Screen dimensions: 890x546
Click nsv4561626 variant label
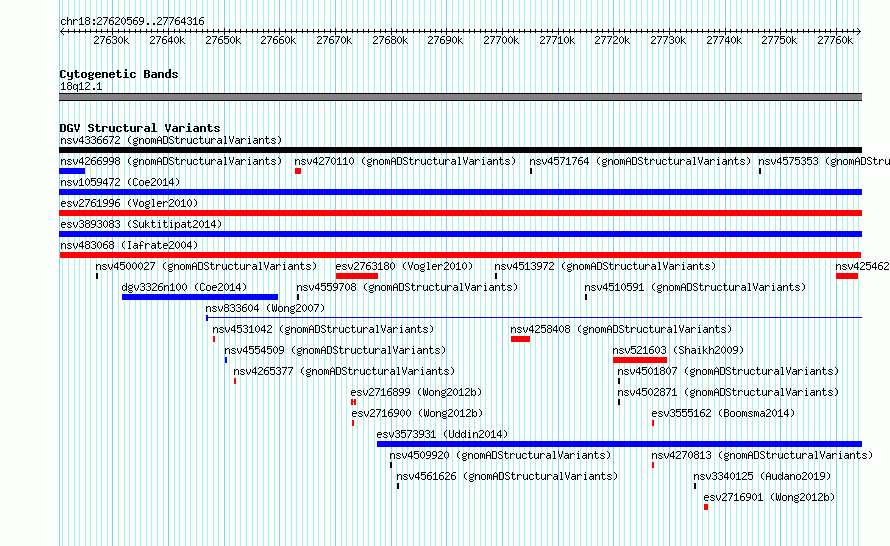(507, 476)
